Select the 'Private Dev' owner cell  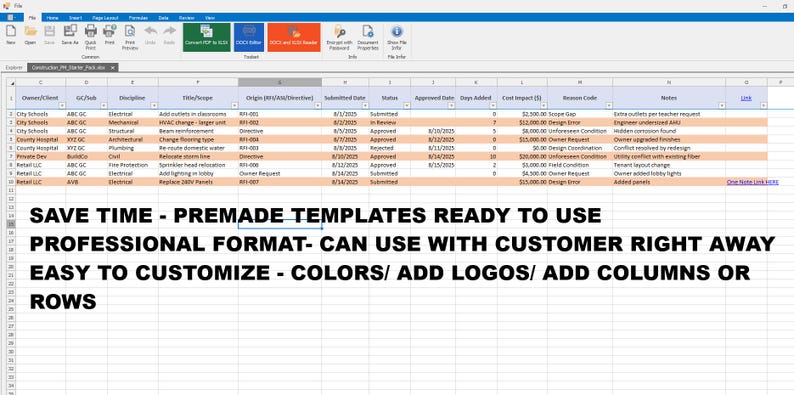coord(41,156)
